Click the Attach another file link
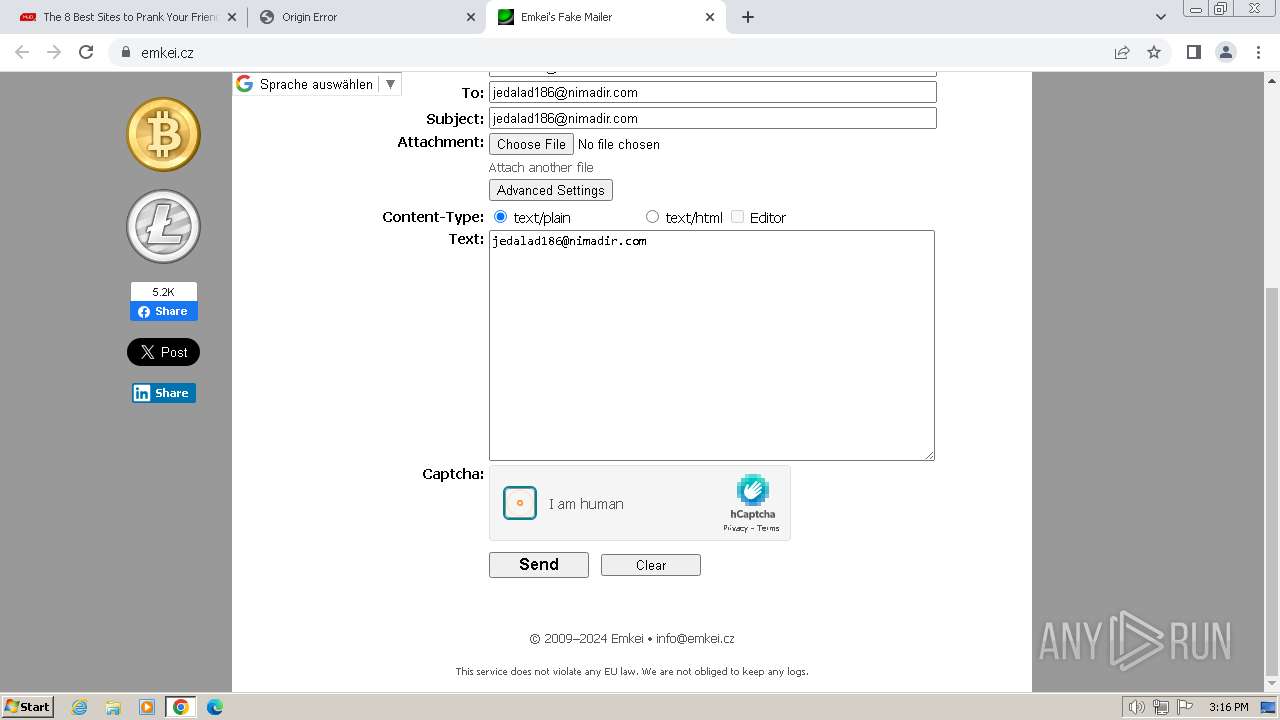 point(541,167)
